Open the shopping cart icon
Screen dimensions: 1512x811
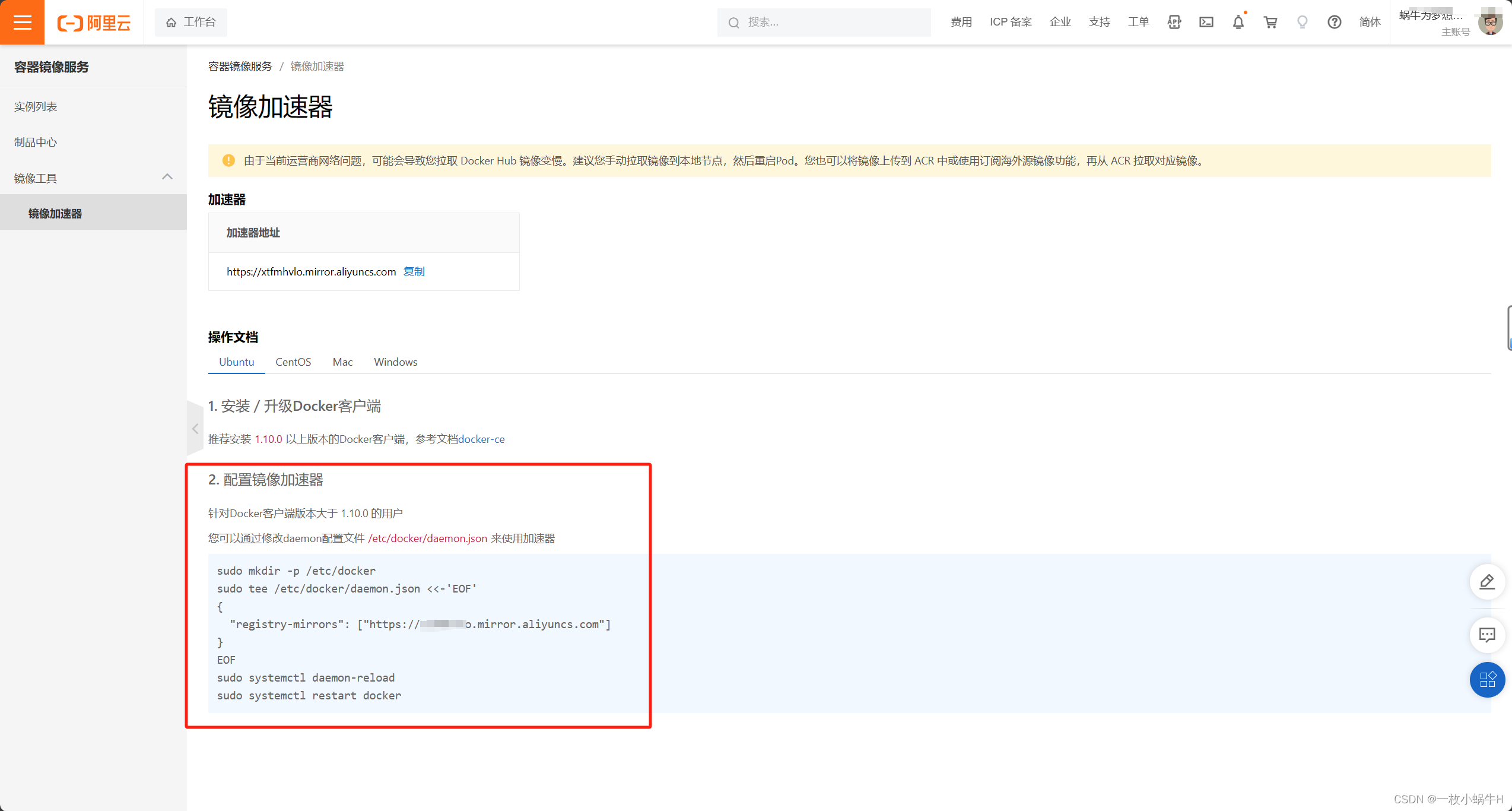(1270, 22)
